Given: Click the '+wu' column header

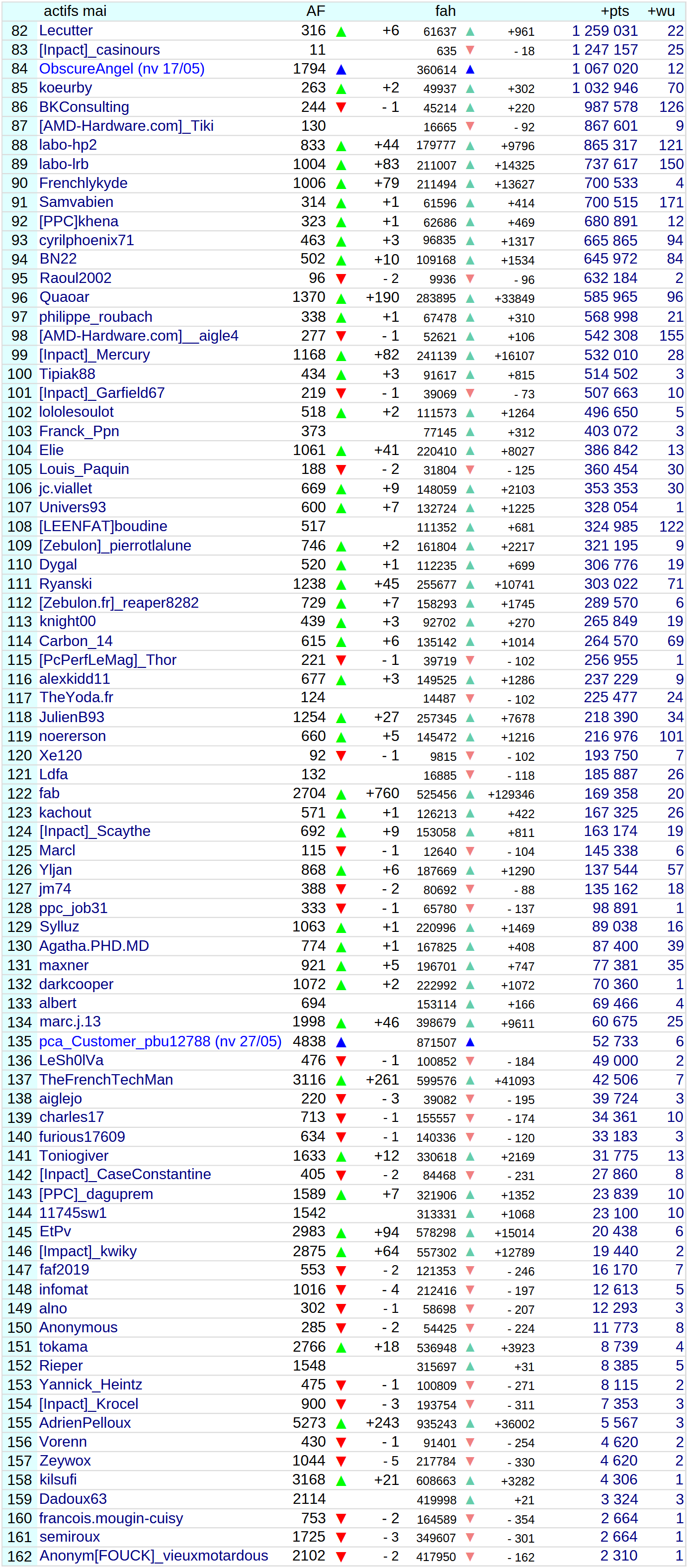Looking at the screenshot, I should (661, 11).
